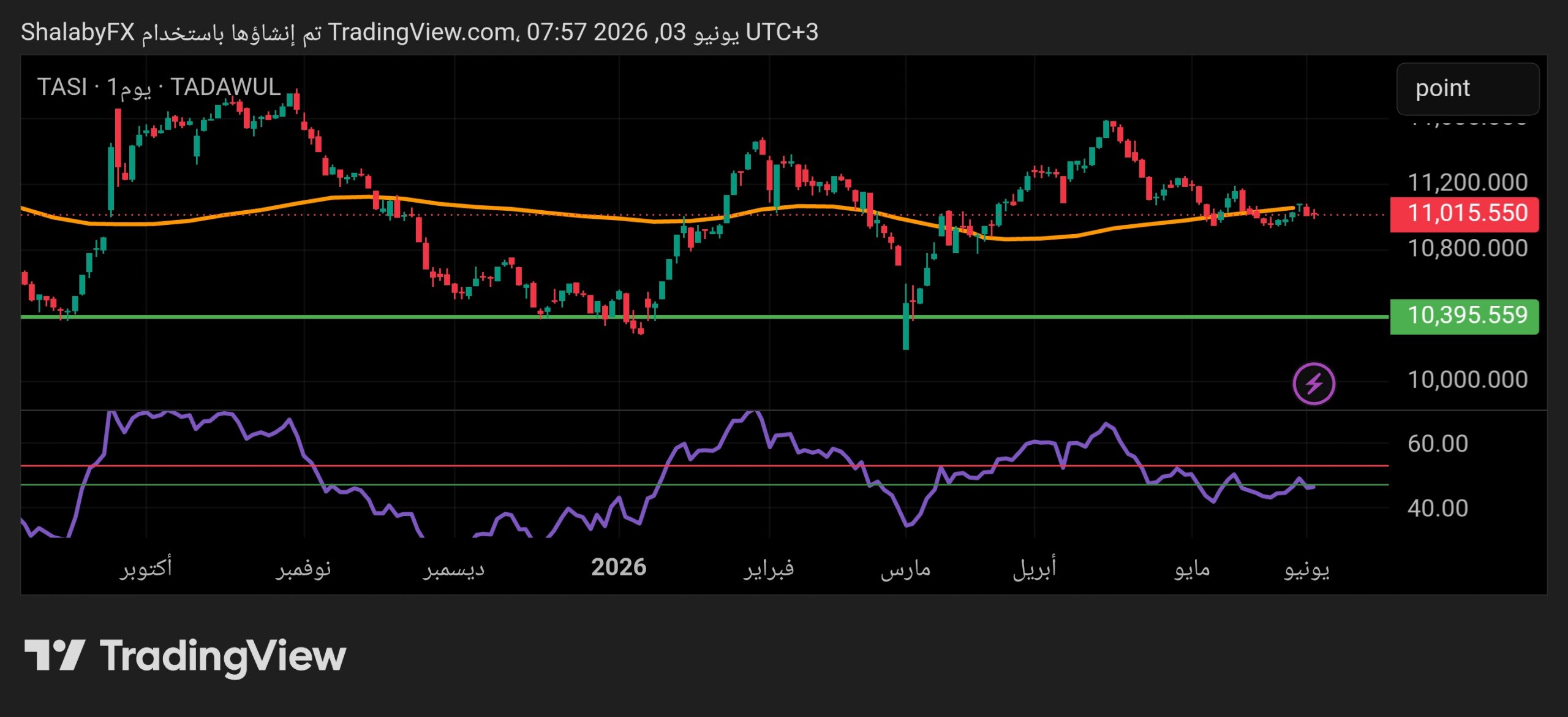
Task: Click the 11,200.000 price axis label
Action: [x=1468, y=183]
